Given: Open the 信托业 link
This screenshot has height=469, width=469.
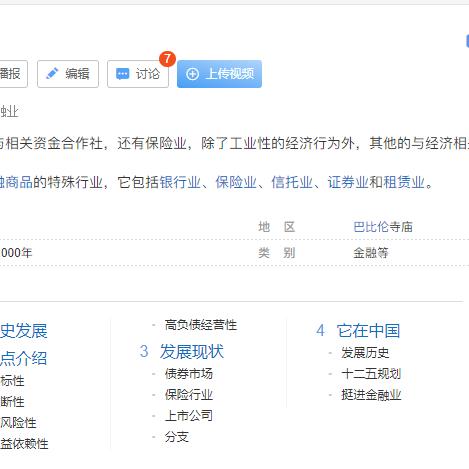Looking at the screenshot, I should [292, 183].
